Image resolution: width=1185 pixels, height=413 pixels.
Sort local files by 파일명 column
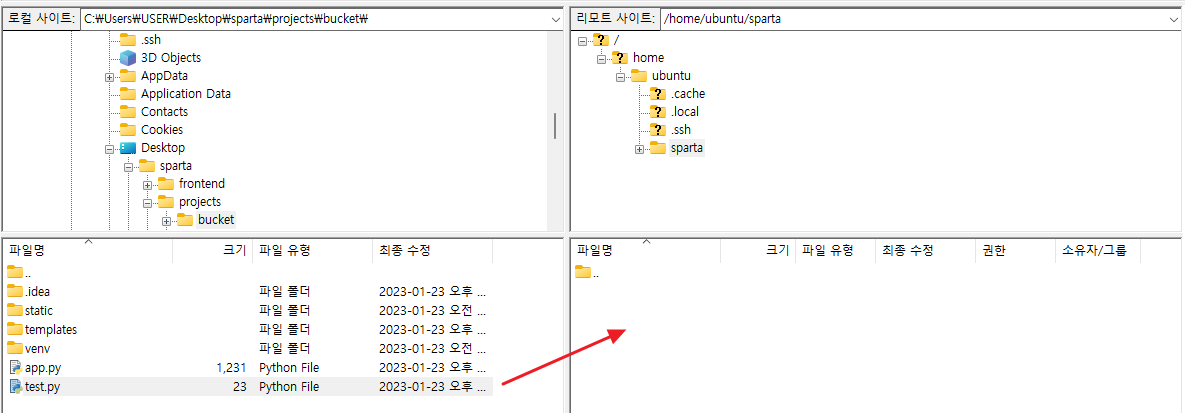pos(88,251)
